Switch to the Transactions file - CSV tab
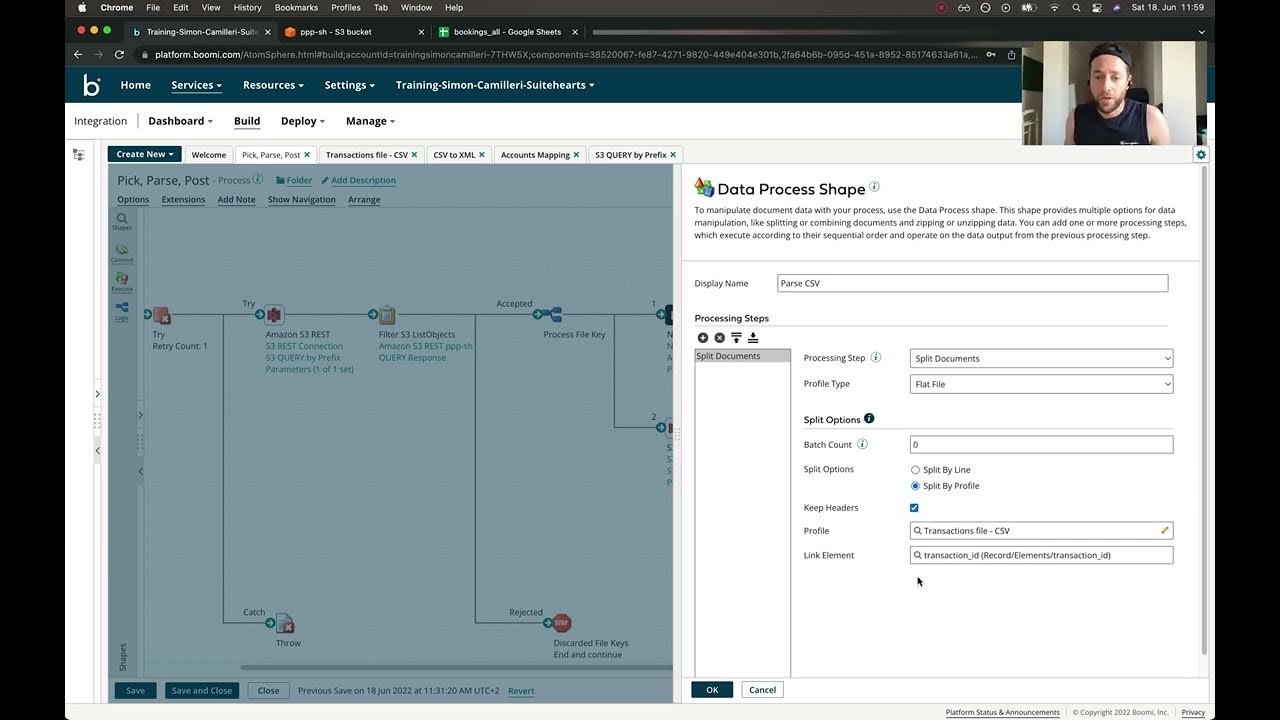 tap(366, 155)
